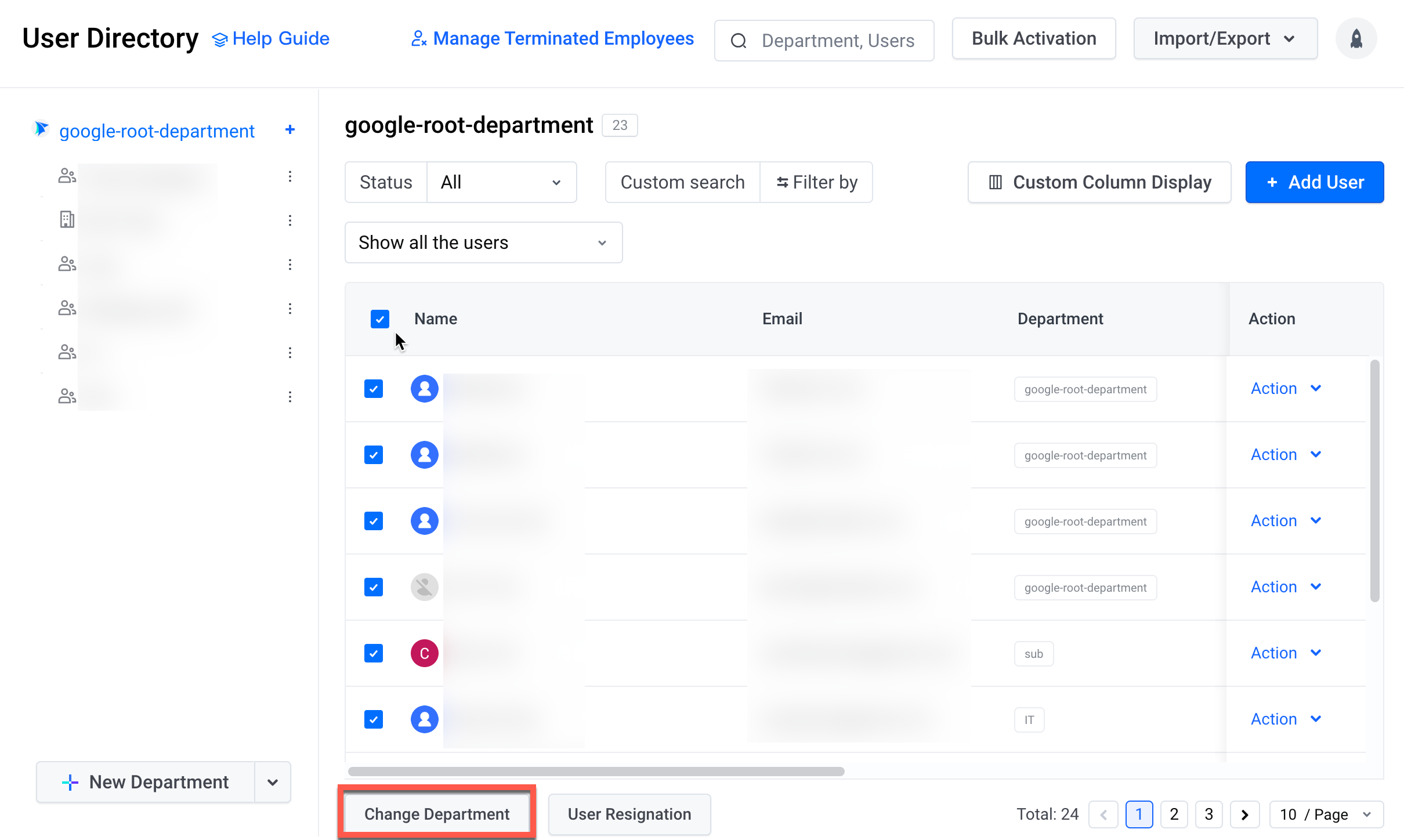The height and width of the screenshot is (840, 1404).
Task: Uncheck the third user row checkbox
Action: tap(374, 521)
